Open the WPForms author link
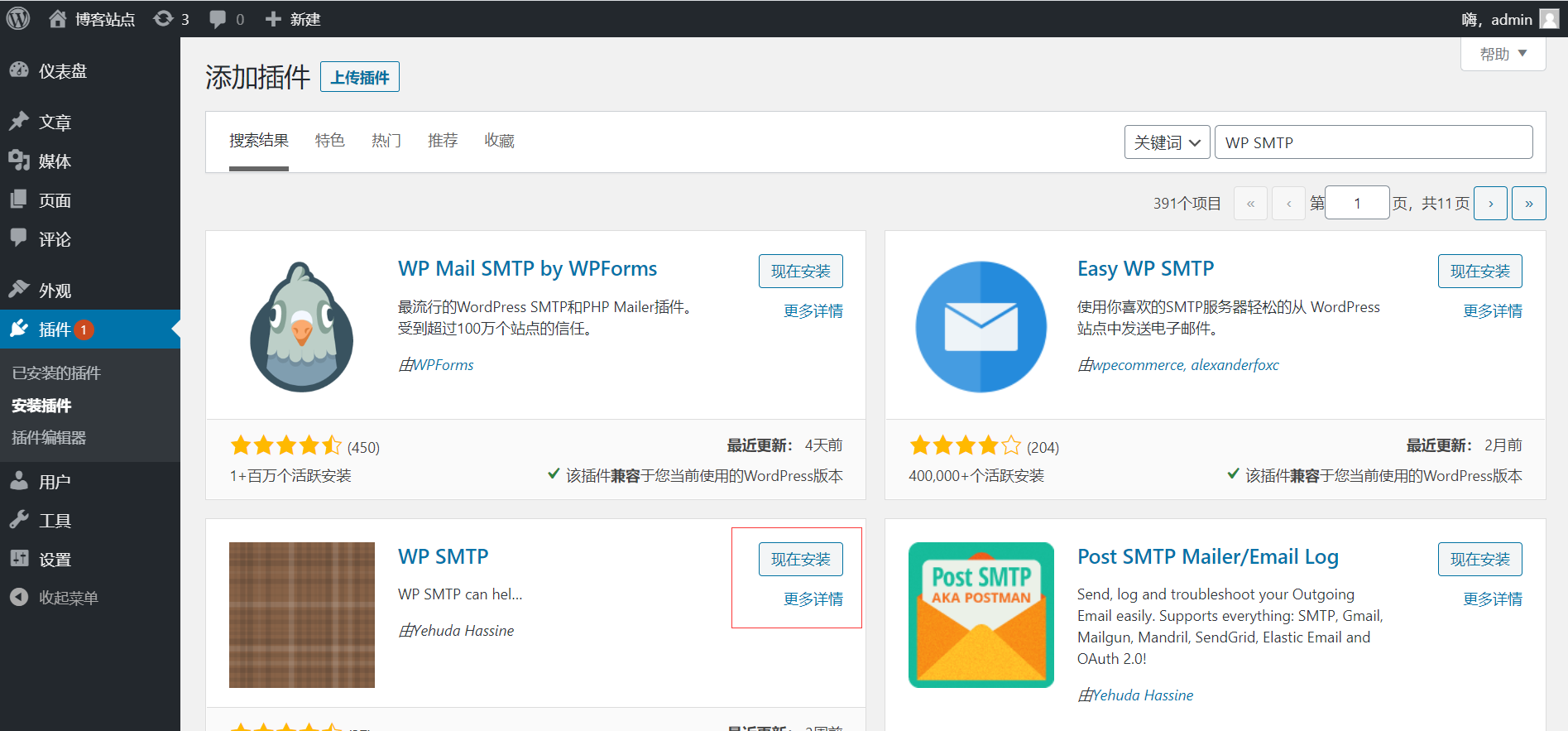The width and height of the screenshot is (1568, 731). (x=444, y=365)
